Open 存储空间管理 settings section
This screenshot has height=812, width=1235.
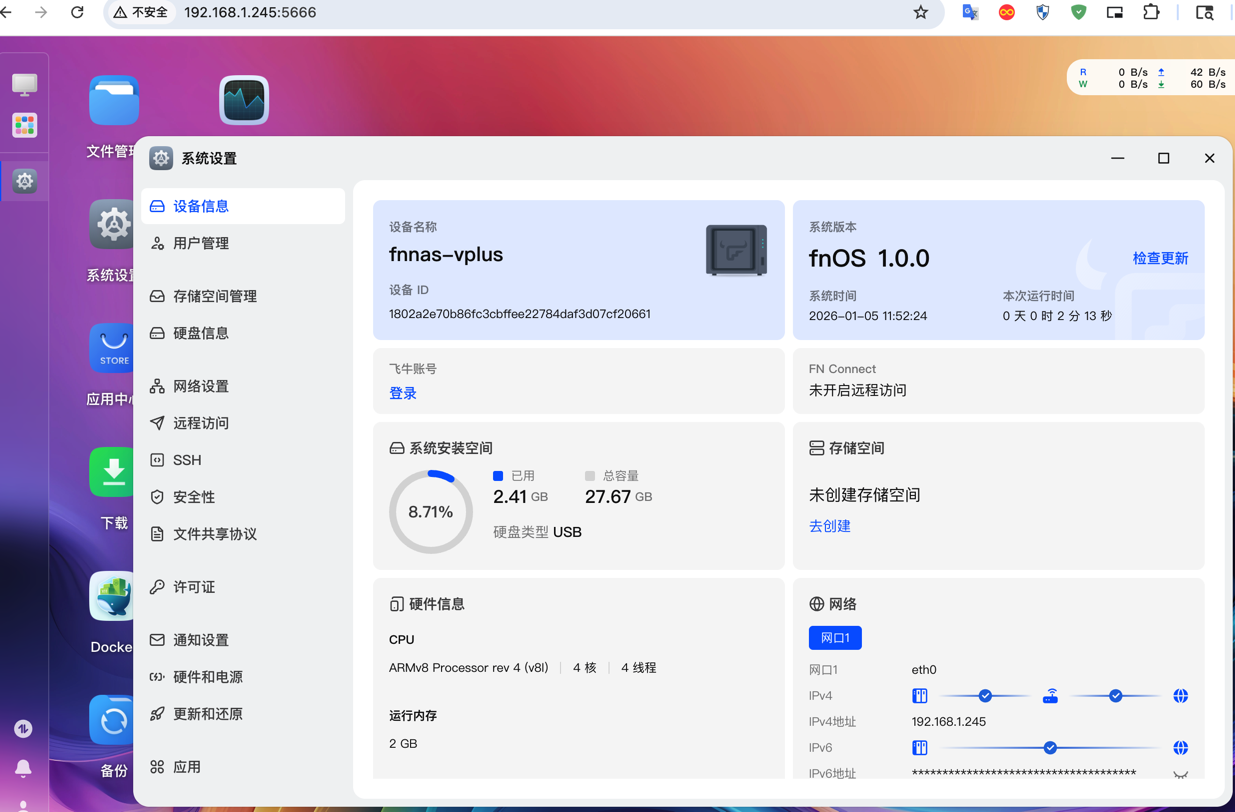pyautogui.click(x=215, y=296)
